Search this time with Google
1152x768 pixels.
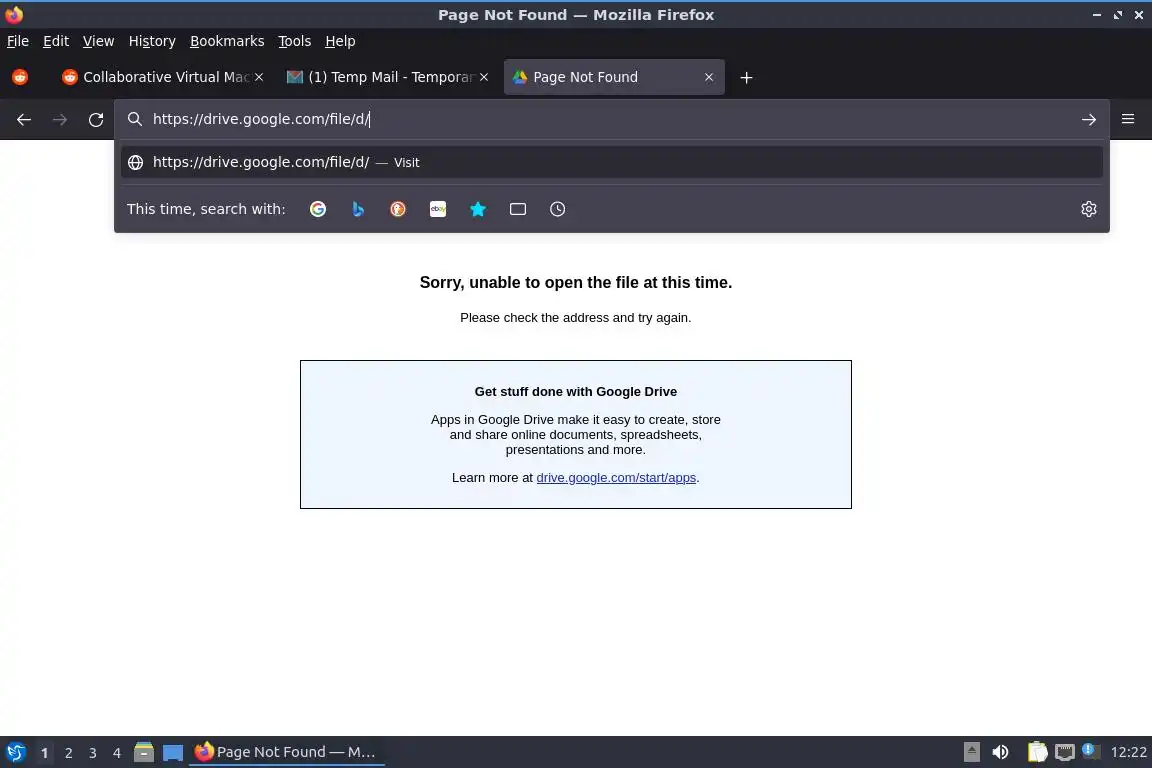pos(318,209)
